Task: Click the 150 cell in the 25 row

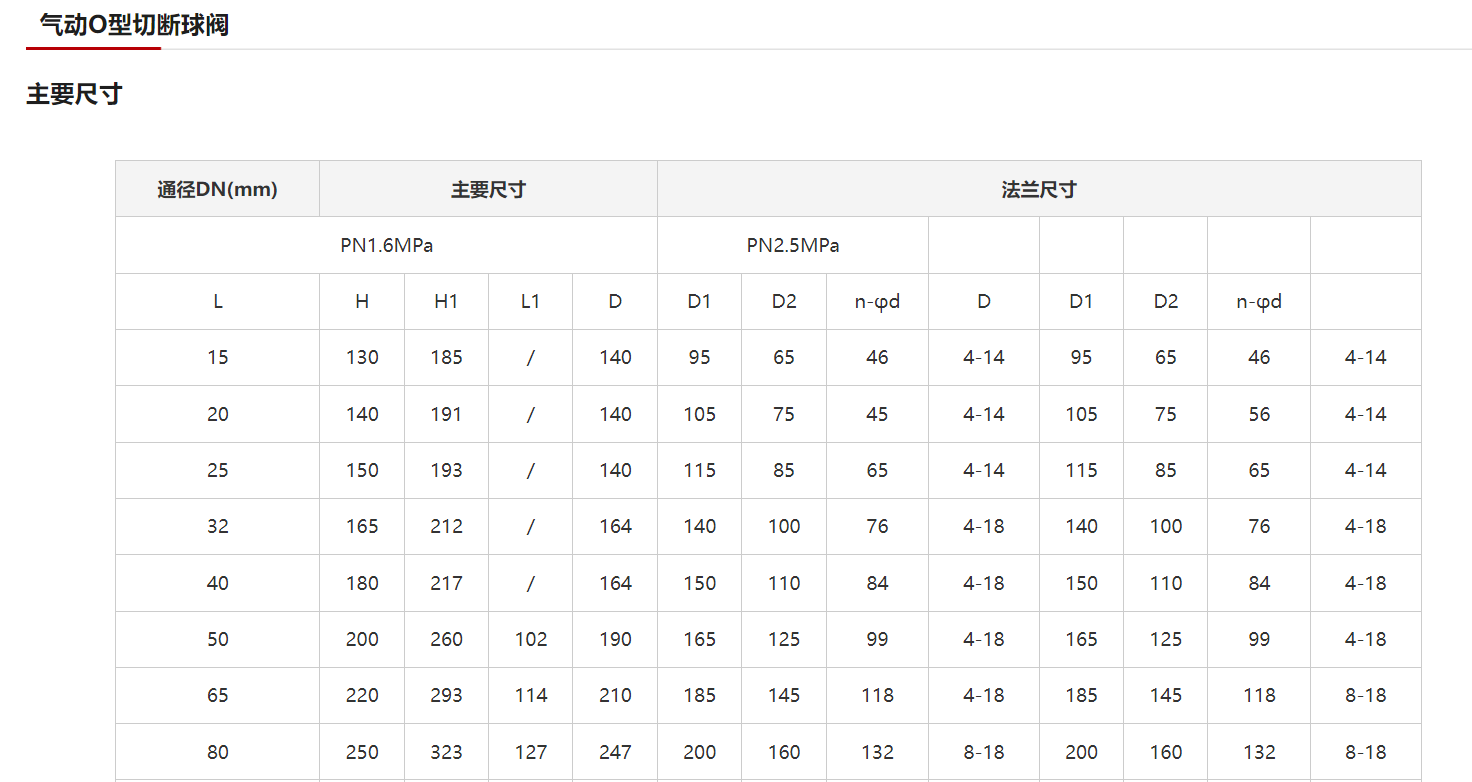Action: [x=362, y=470]
